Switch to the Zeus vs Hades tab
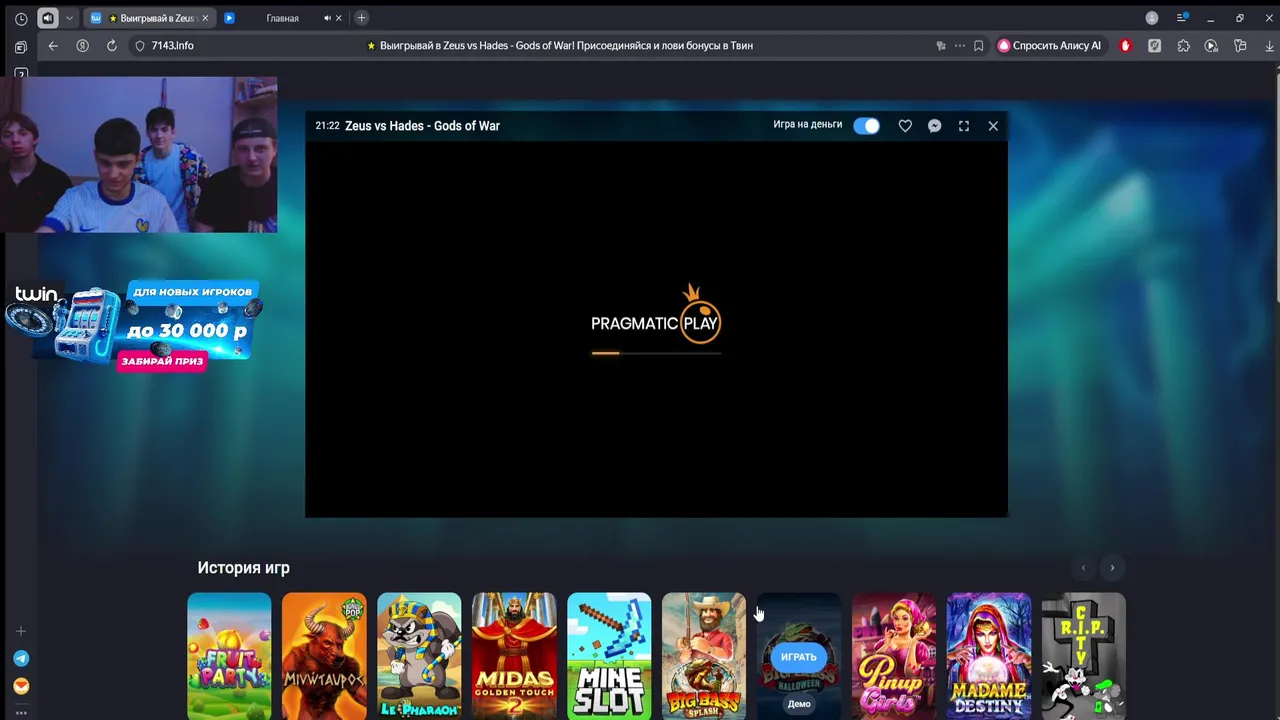The image size is (1280, 720). point(150,18)
